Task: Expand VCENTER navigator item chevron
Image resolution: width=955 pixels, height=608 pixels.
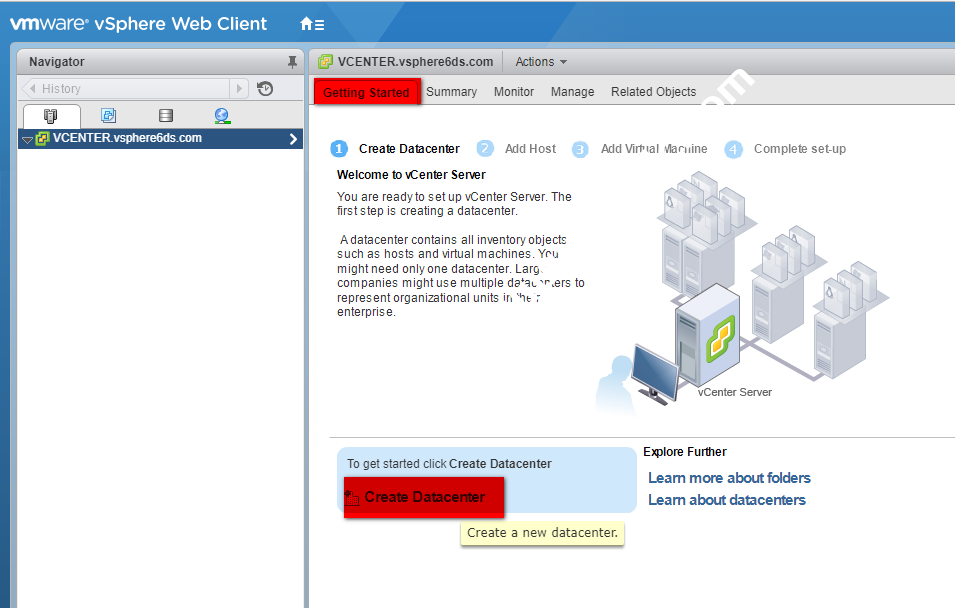Action: pyautogui.click(x=293, y=139)
